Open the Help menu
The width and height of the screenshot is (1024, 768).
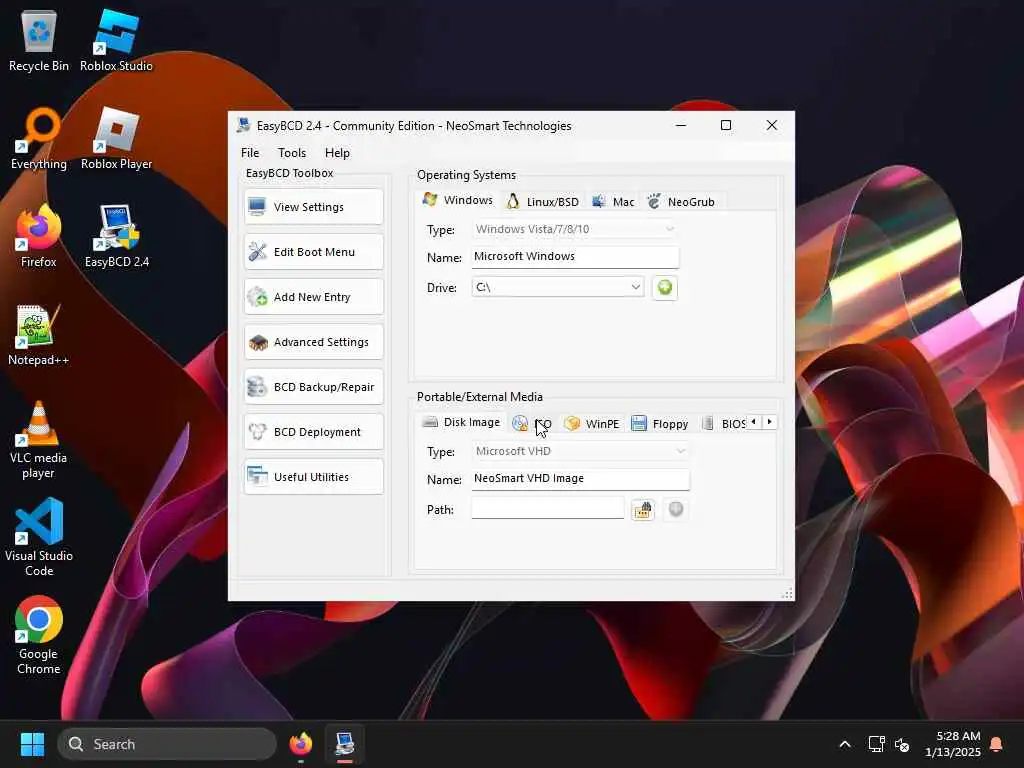click(337, 153)
